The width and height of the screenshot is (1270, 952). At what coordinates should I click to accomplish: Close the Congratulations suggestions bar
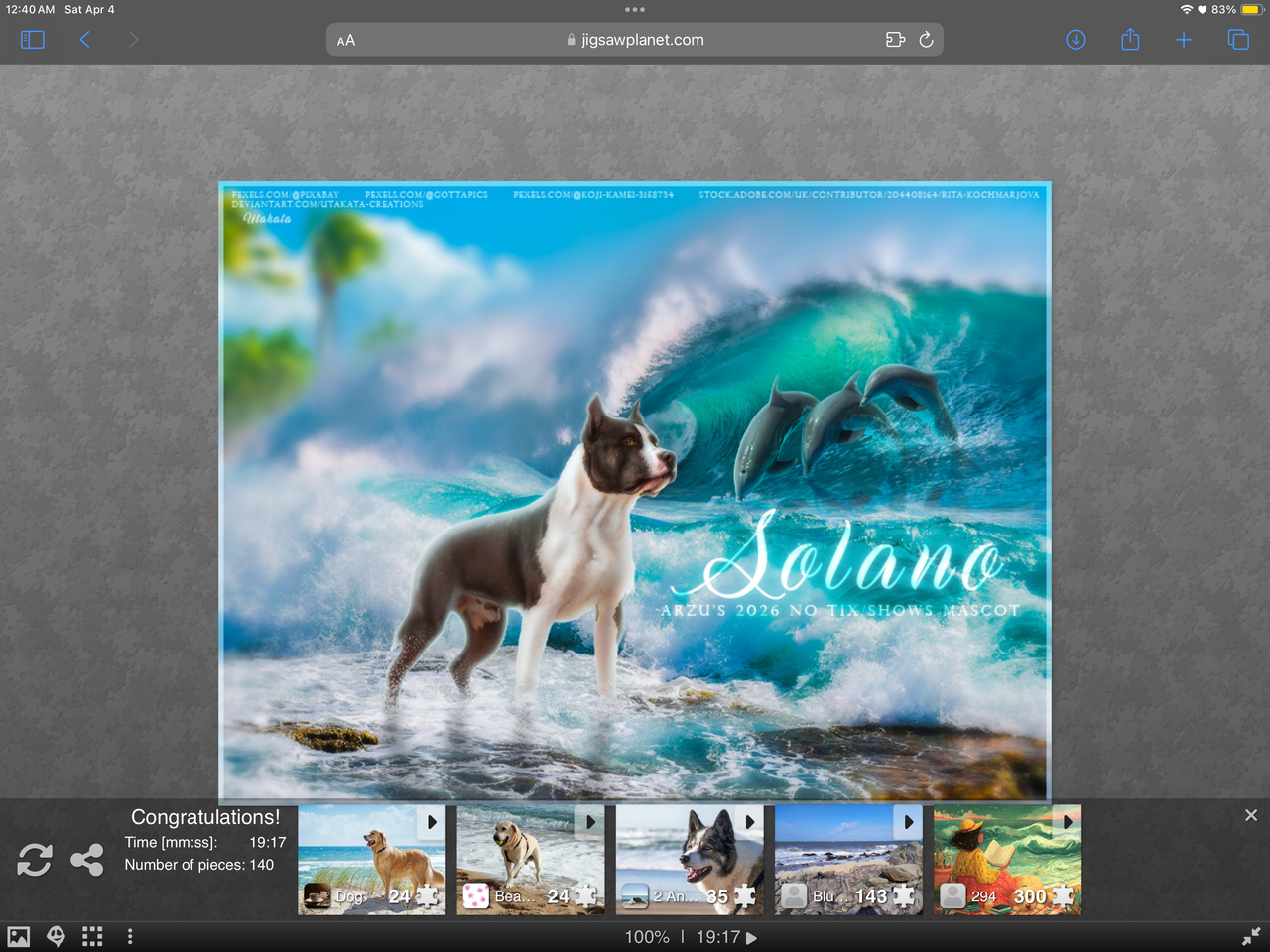[x=1251, y=815]
